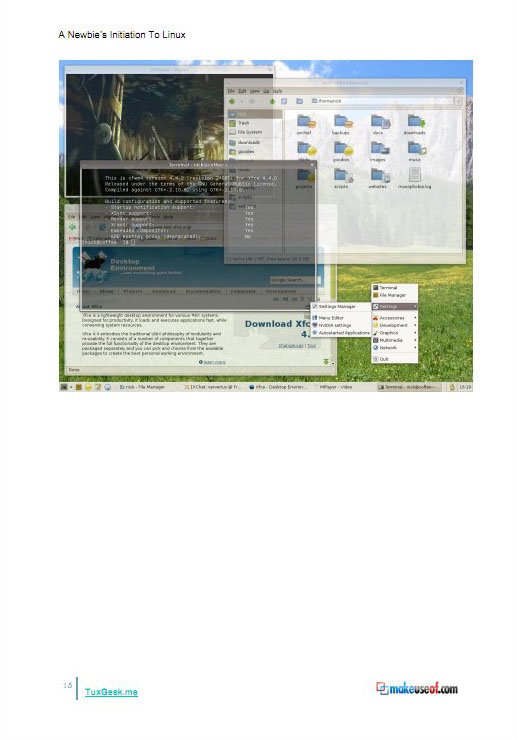The height and width of the screenshot is (740, 518).
Task: Switch to MPlayer - Video taskbar item
Action: pyautogui.click(x=343, y=387)
